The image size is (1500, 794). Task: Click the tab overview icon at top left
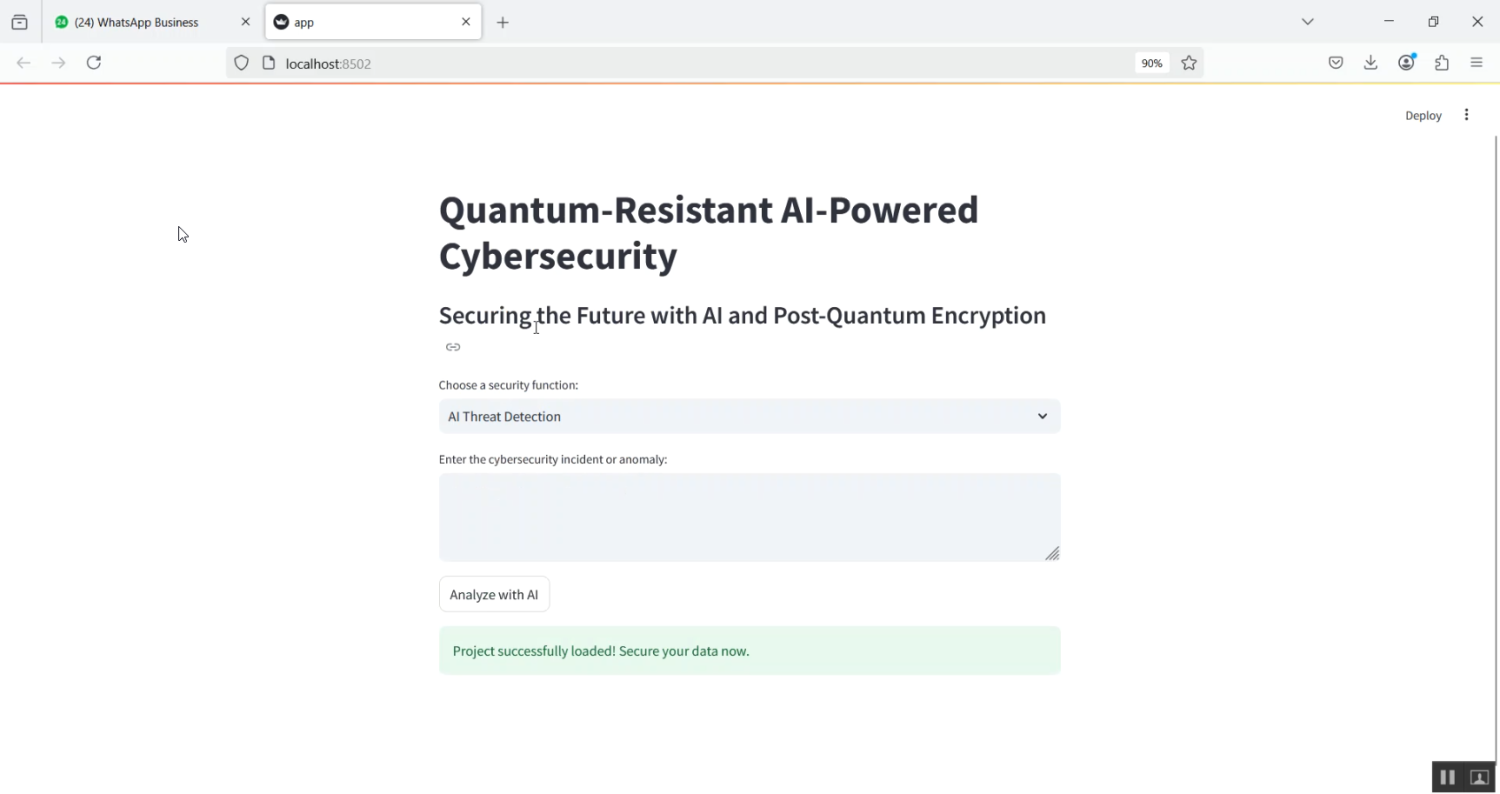tap(19, 21)
